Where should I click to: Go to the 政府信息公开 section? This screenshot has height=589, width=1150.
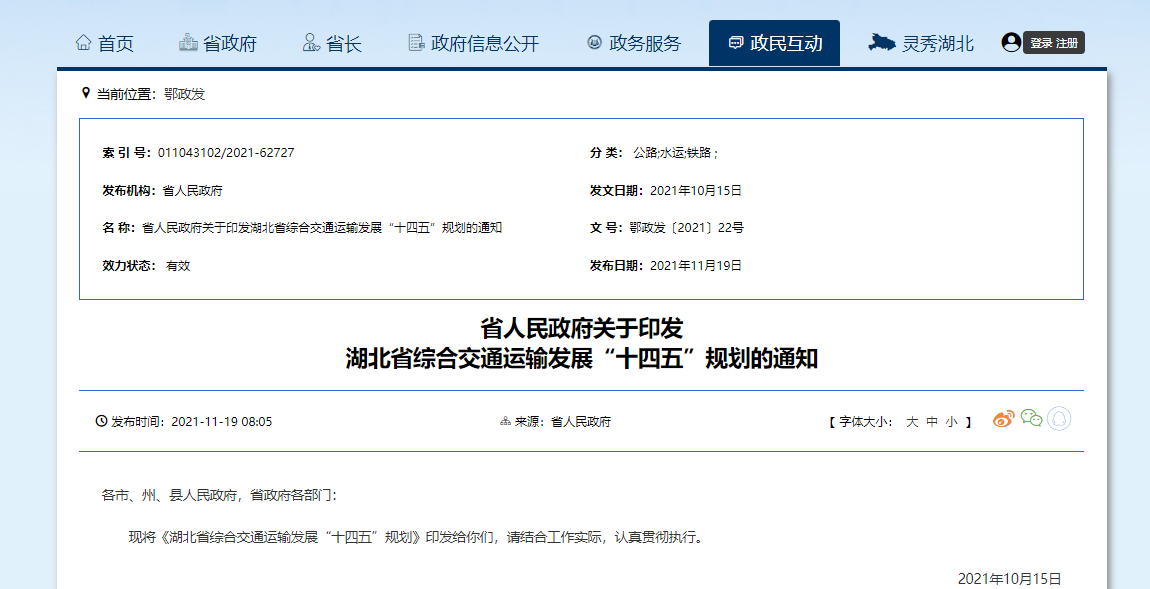pos(484,44)
